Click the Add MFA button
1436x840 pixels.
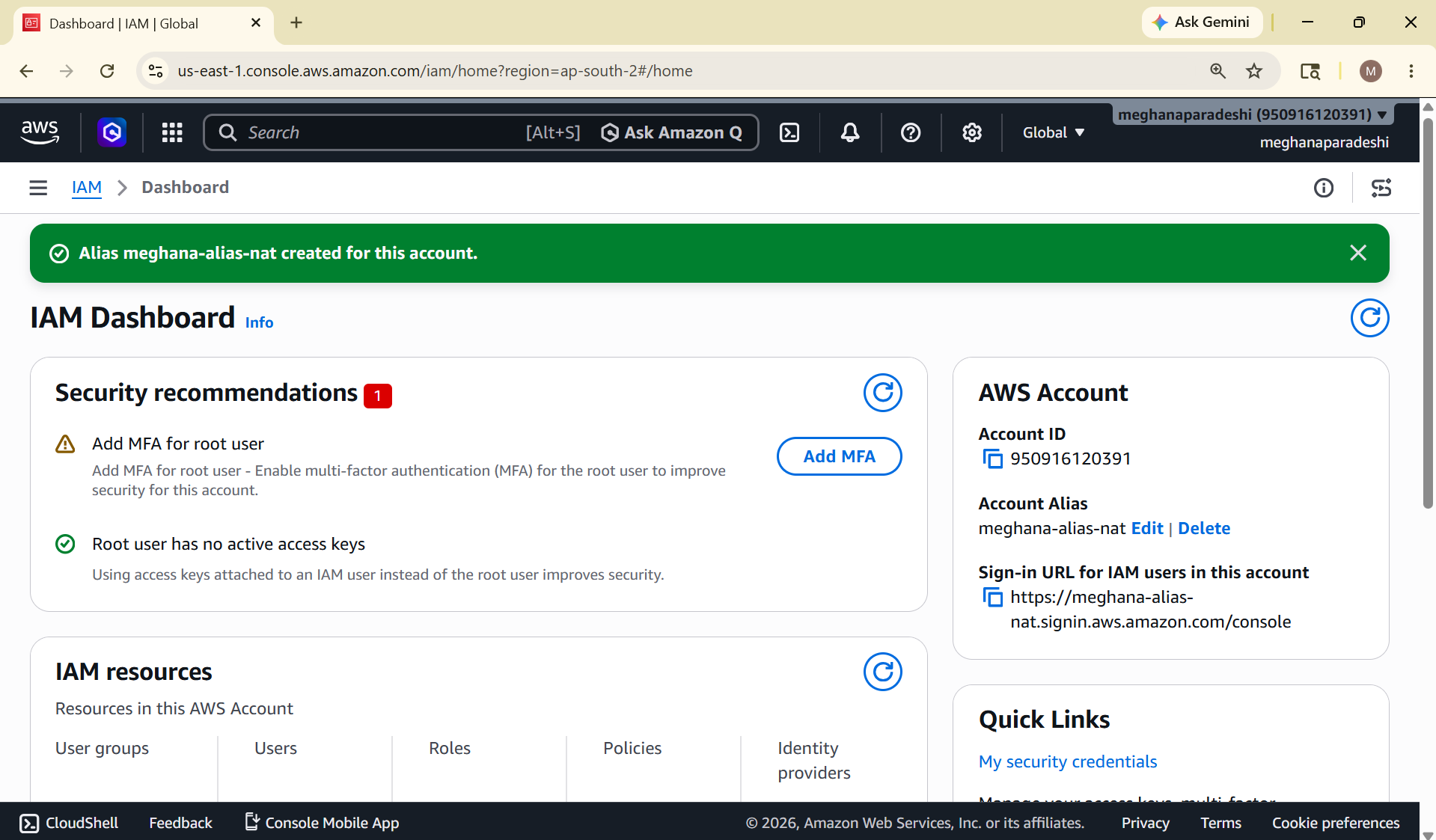[x=839, y=456]
